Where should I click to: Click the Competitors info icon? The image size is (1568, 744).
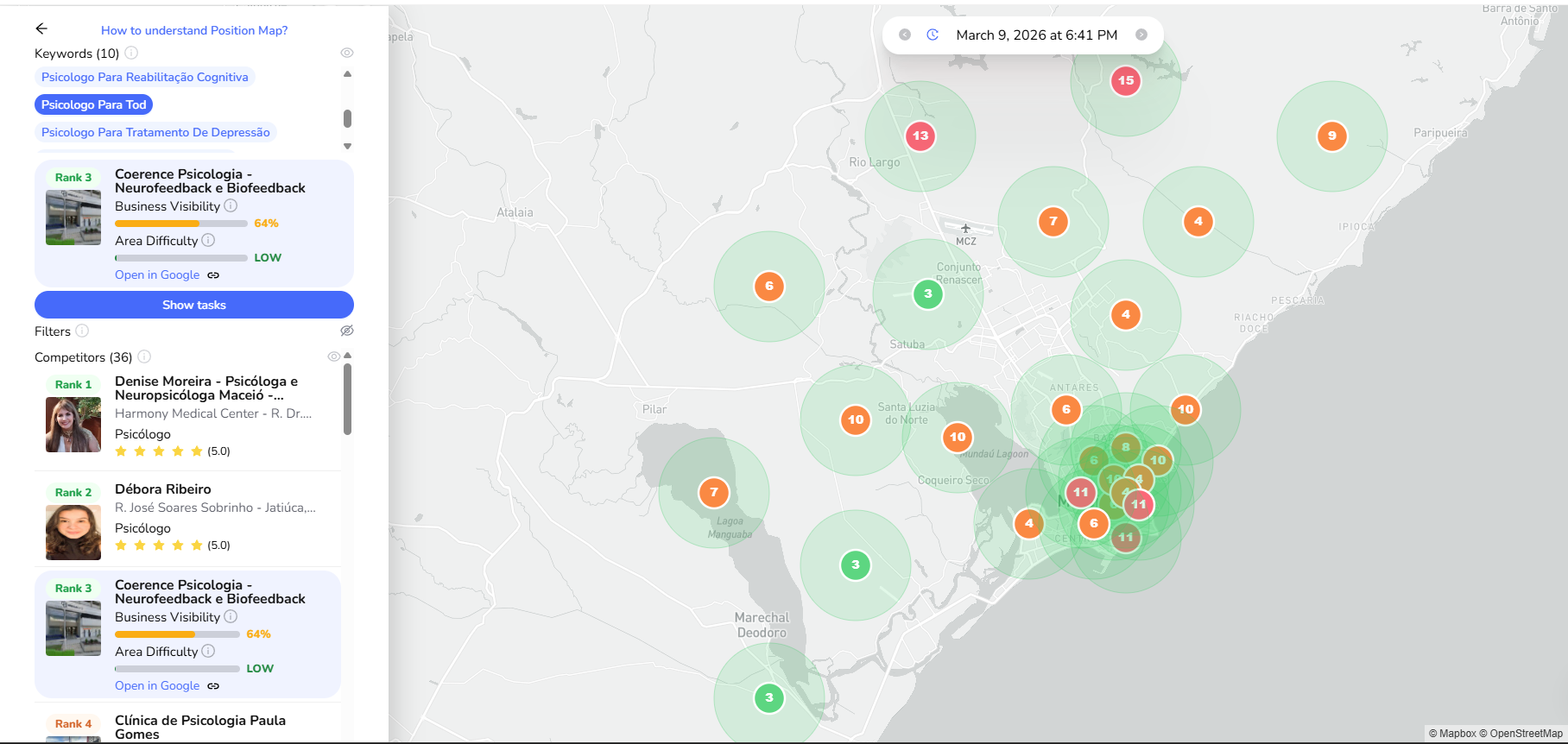(x=144, y=356)
